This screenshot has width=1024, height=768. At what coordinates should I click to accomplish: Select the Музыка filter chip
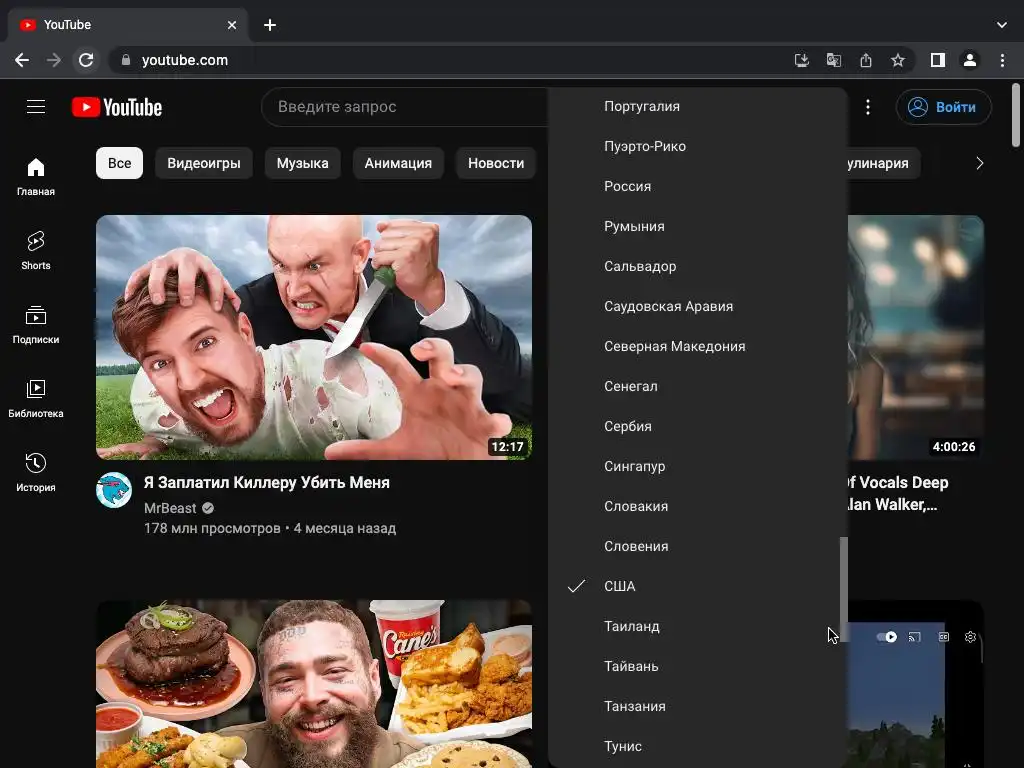point(302,163)
